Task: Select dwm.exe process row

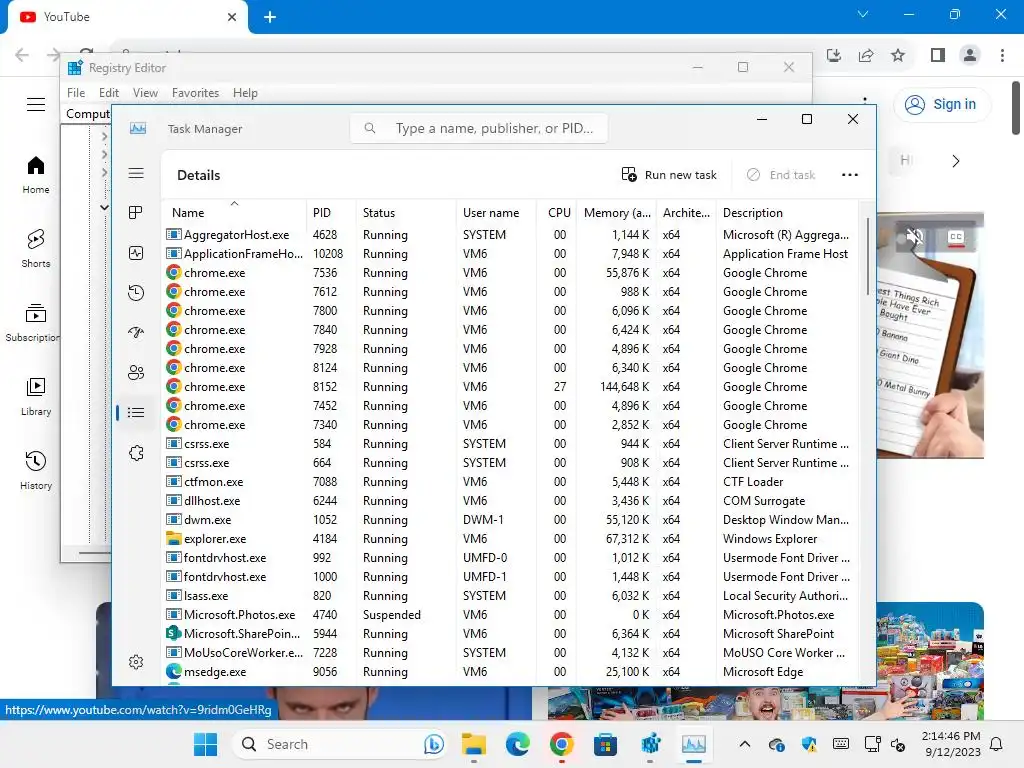Action: point(510,519)
